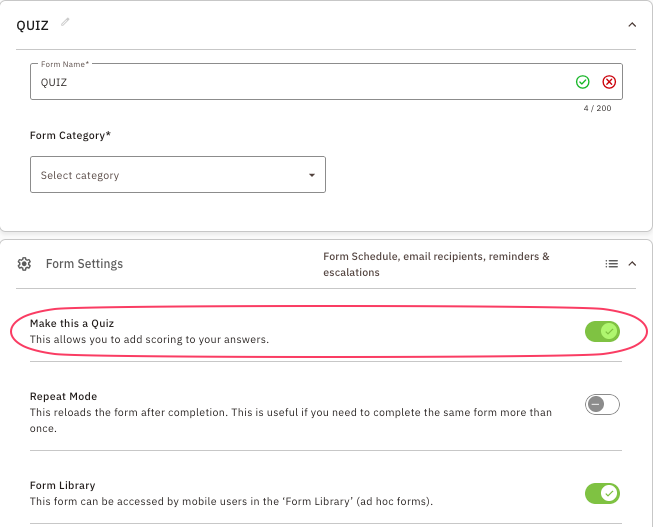The width and height of the screenshot is (653, 527).
Task: Enable the Repeat Mode switch
Action: (602, 404)
